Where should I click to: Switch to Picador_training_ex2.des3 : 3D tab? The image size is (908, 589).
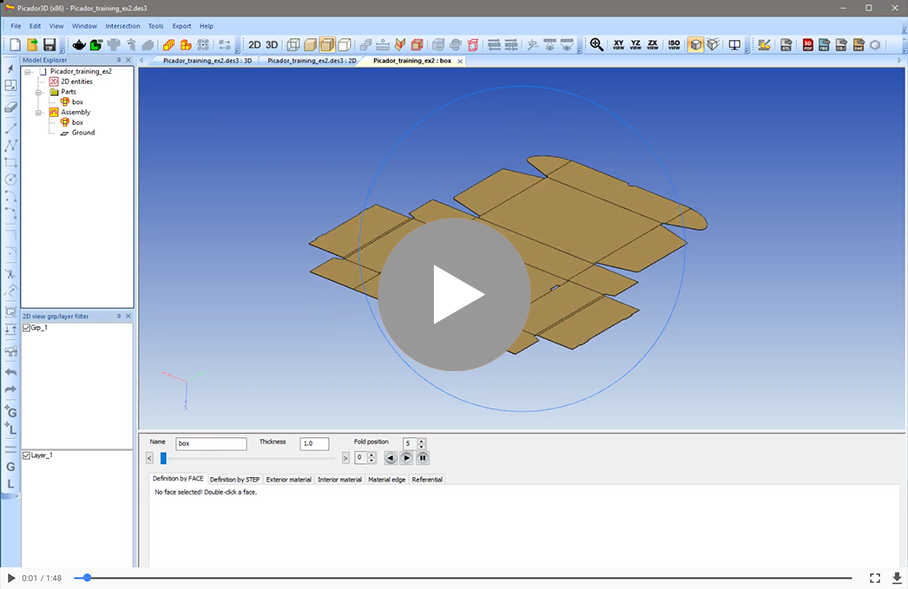[207, 61]
